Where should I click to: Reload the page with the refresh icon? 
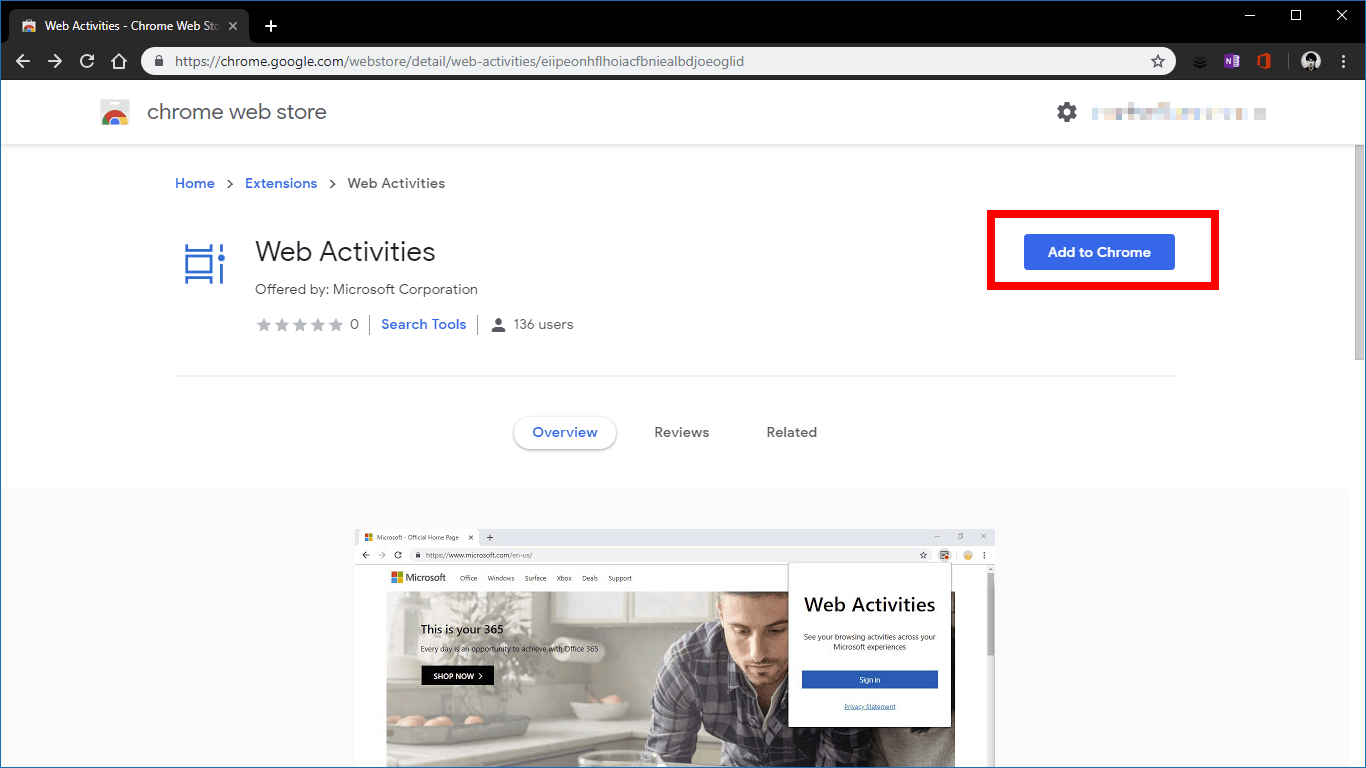click(87, 61)
